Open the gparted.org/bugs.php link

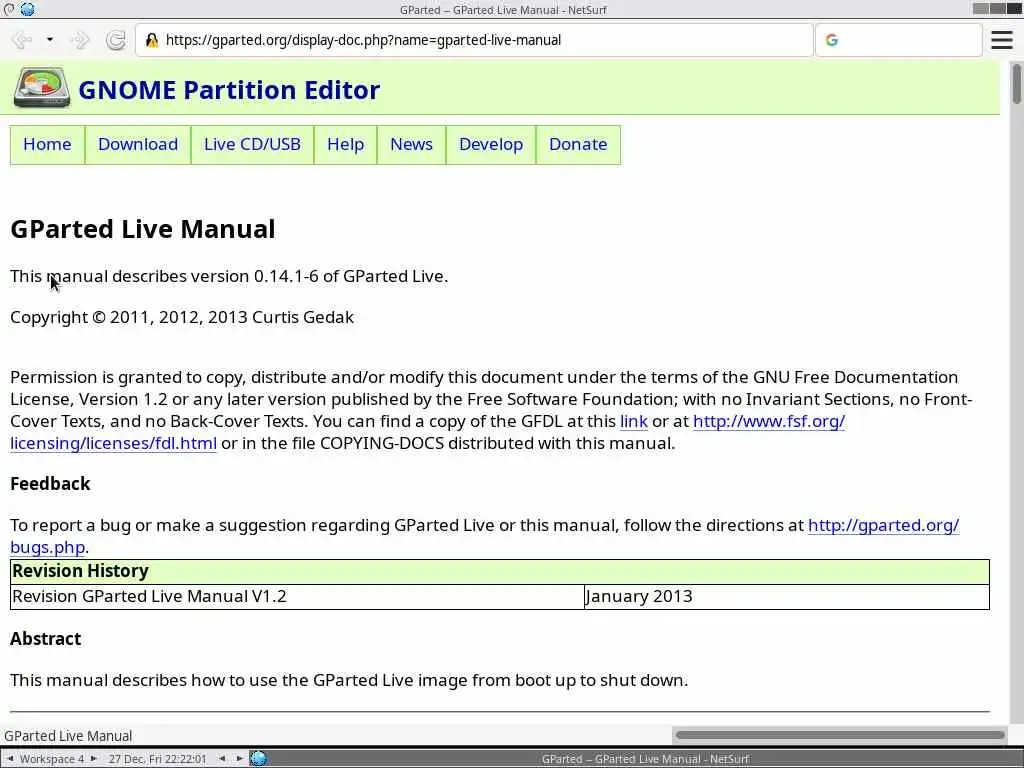883,525
